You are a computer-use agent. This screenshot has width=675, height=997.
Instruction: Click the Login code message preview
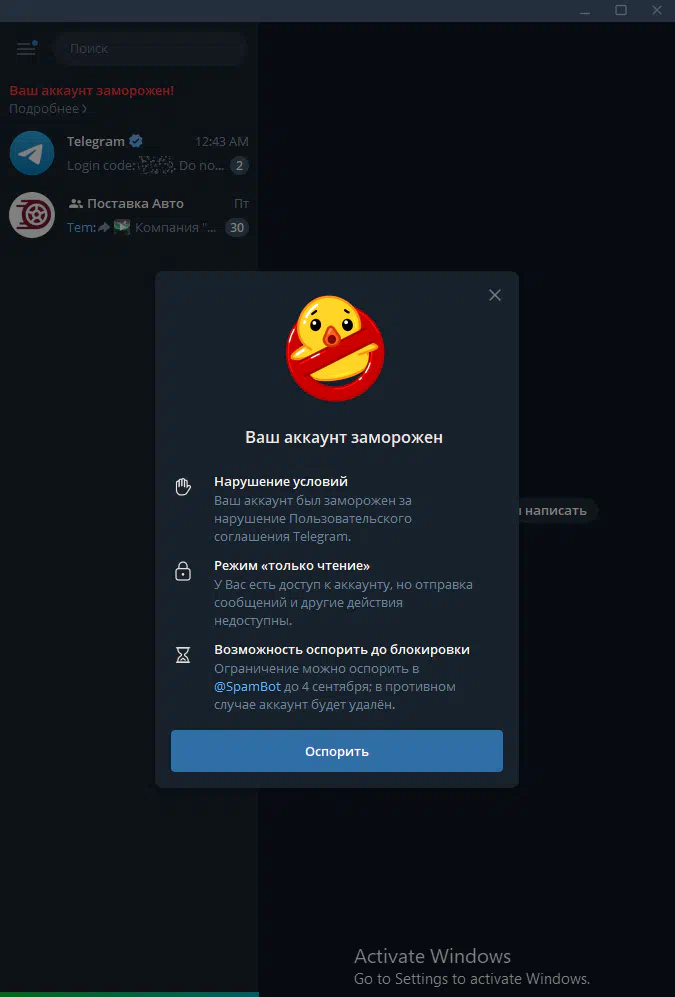[146, 166]
